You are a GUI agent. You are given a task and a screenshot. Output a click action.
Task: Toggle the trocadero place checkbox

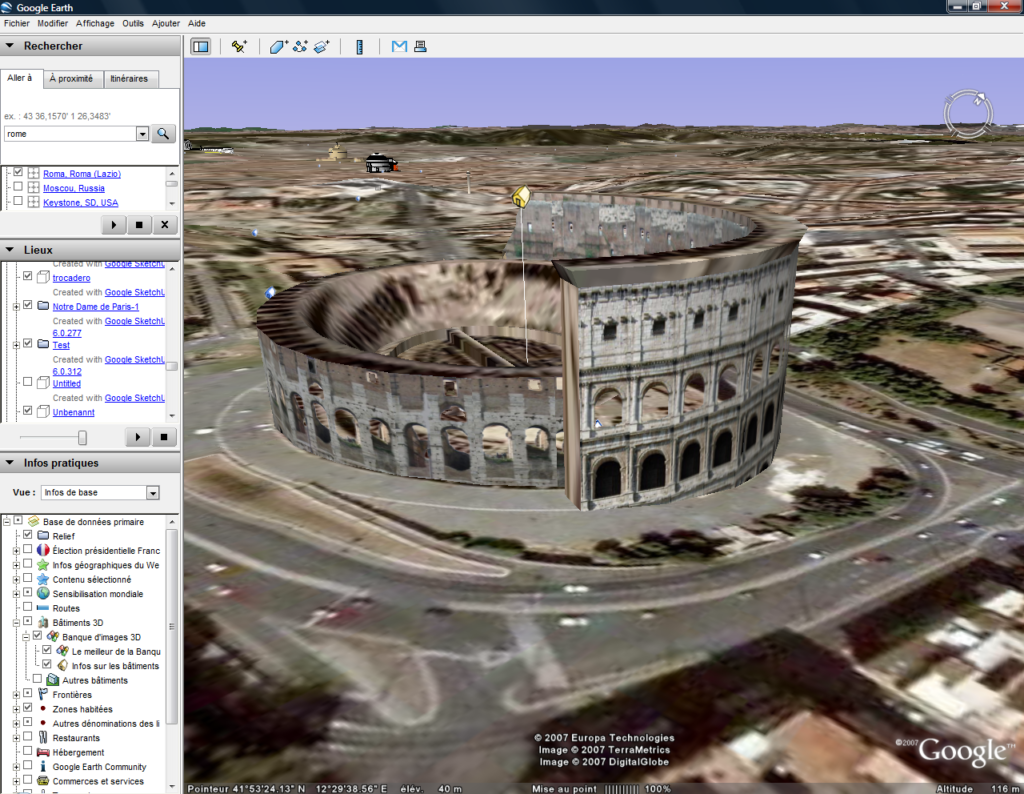tap(27, 276)
